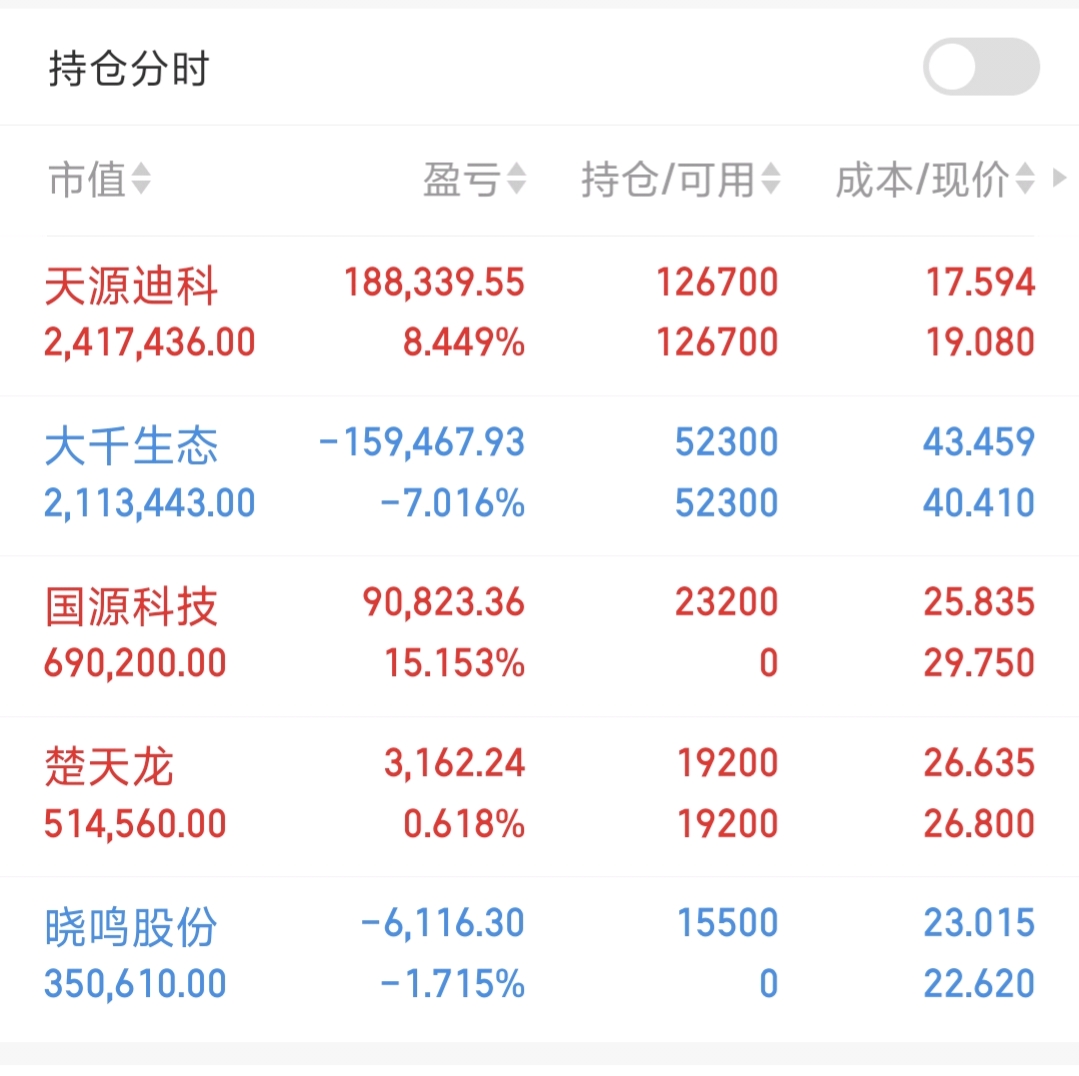This screenshot has width=1079, height=1076.
Task: Select the 持仓/可用 column header
Action: (668, 180)
